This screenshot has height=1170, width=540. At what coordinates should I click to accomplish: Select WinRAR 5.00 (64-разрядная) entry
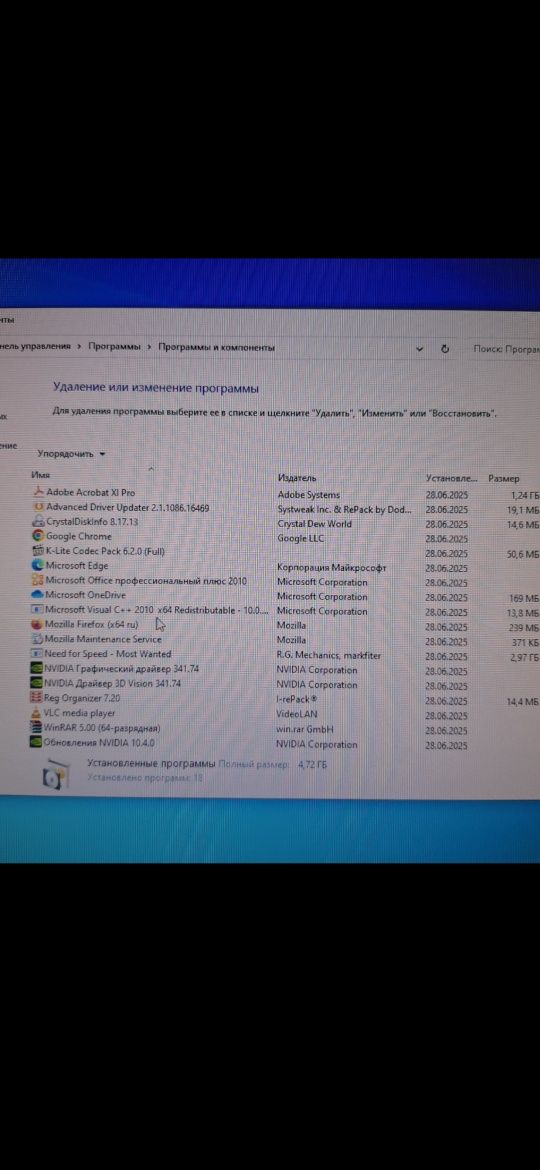click(101, 728)
